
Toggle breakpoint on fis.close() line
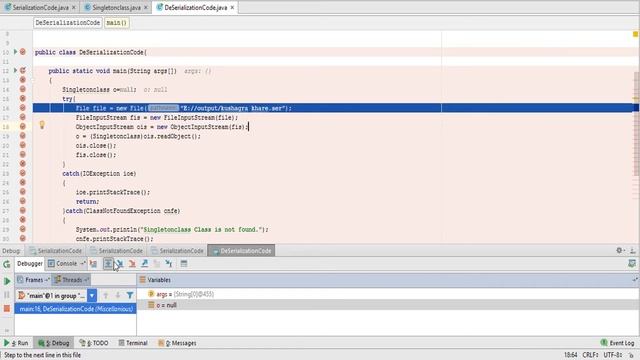point(23,154)
